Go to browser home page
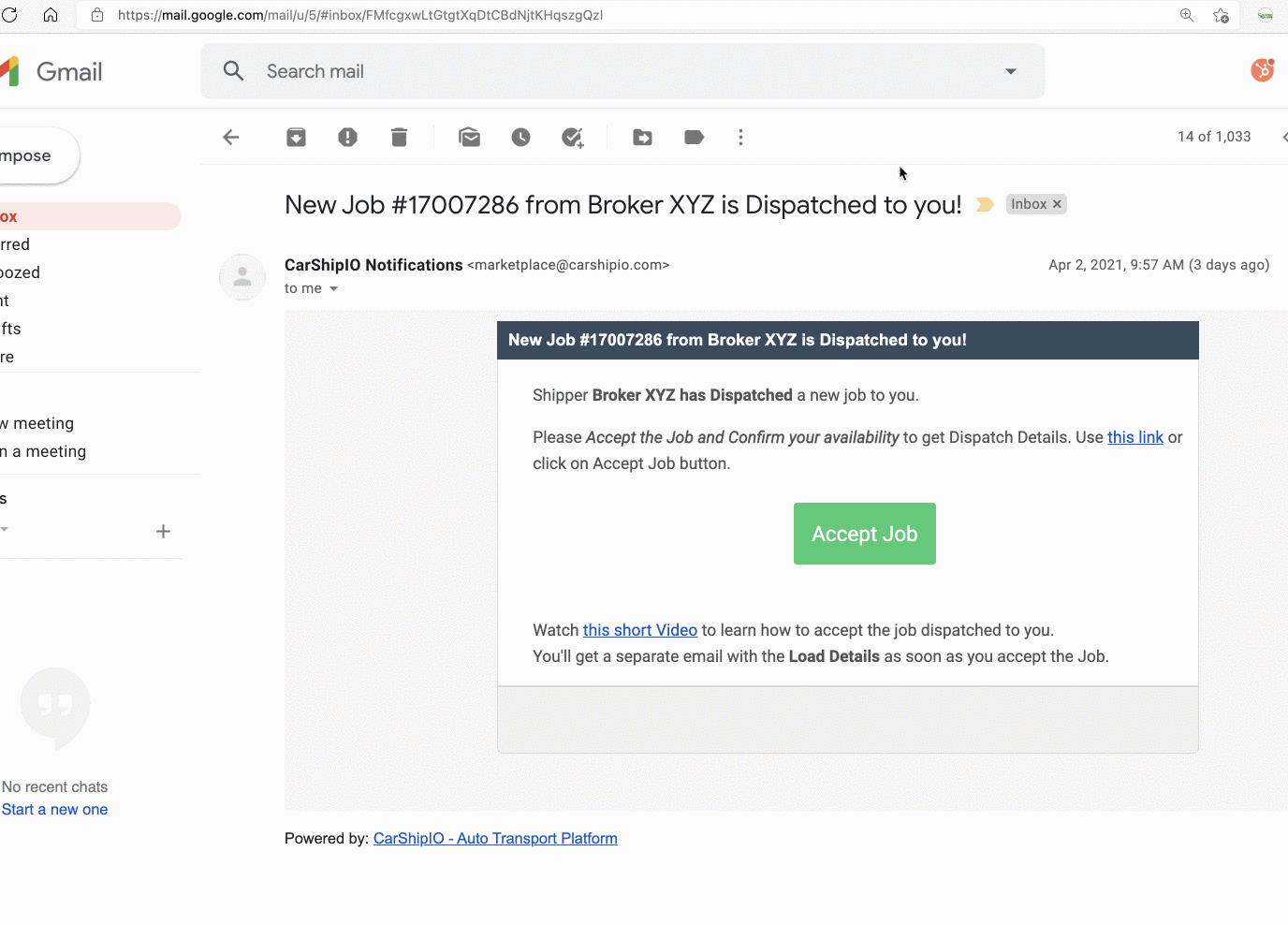 [x=51, y=14]
